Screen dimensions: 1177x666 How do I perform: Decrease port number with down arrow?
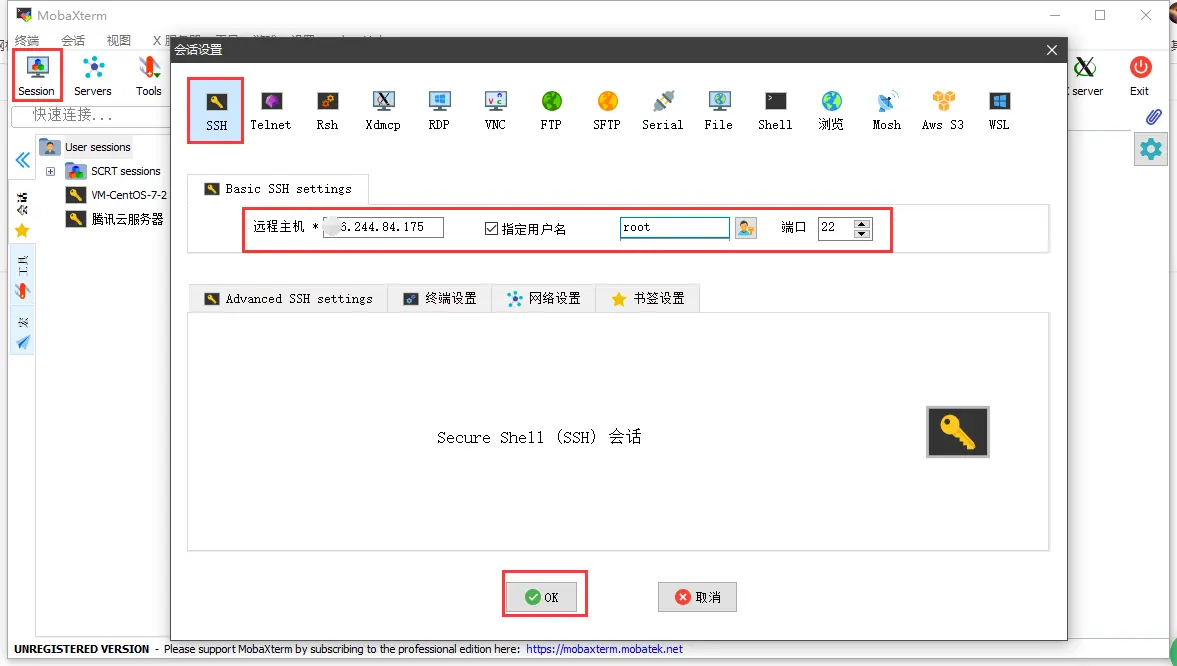coord(862,234)
